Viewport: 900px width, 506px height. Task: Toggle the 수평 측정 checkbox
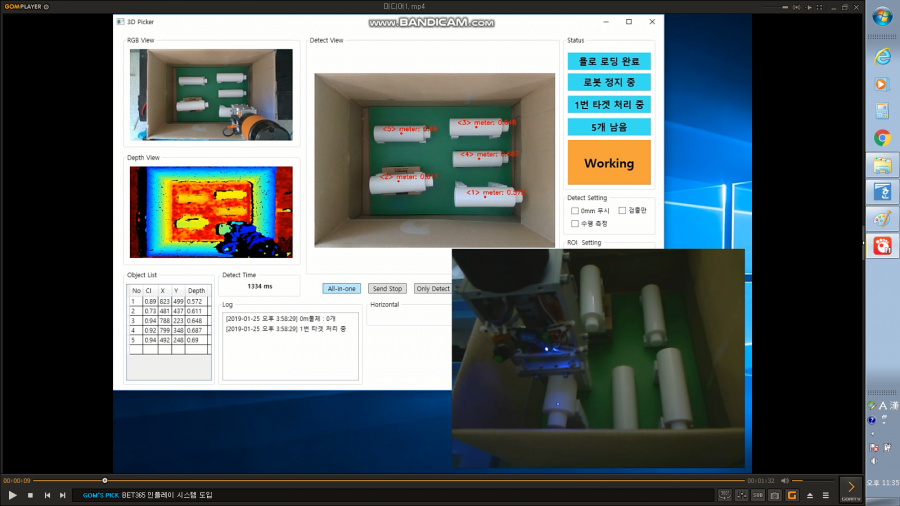575,223
